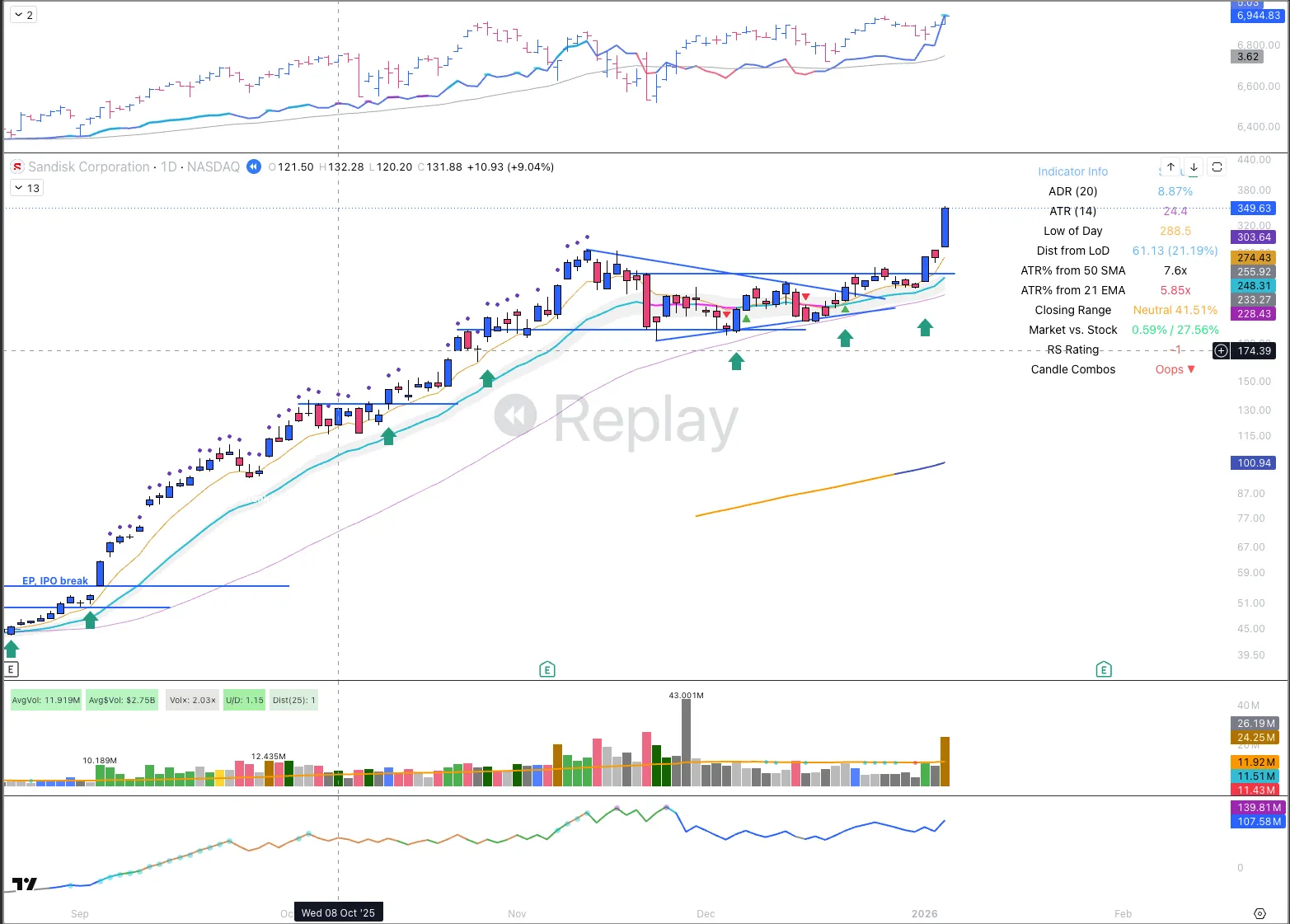Select the EP, IPO break annotation text
The image size is (1290, 924).
[55, 581]
